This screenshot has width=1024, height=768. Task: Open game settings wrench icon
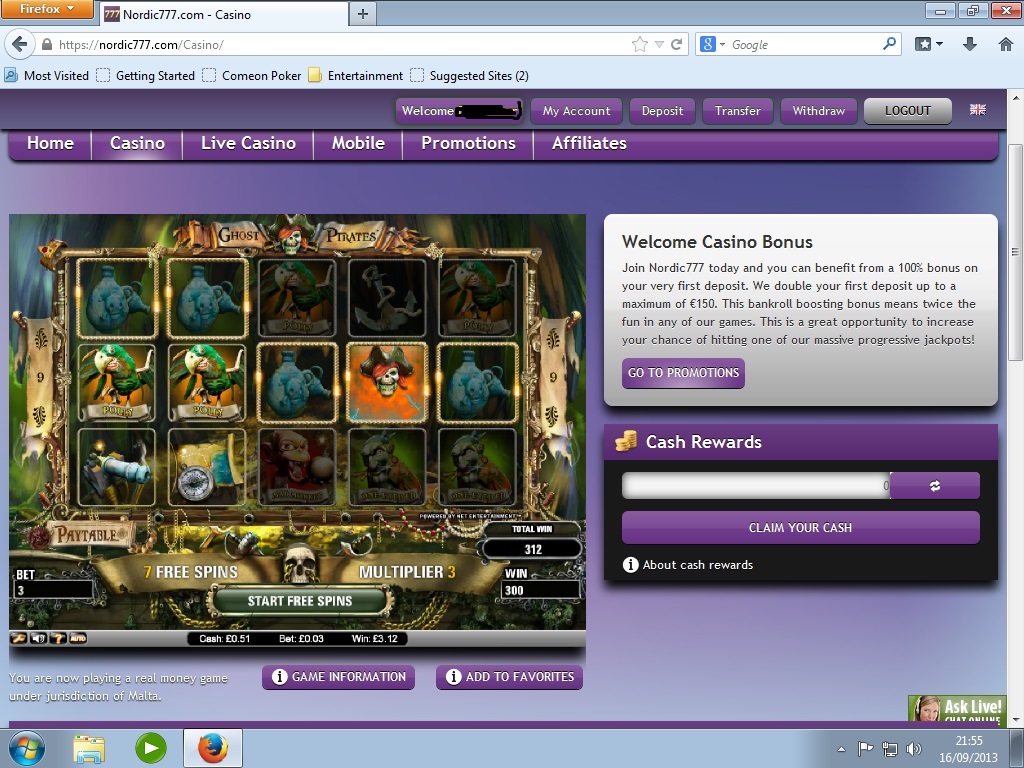[19, 638]
